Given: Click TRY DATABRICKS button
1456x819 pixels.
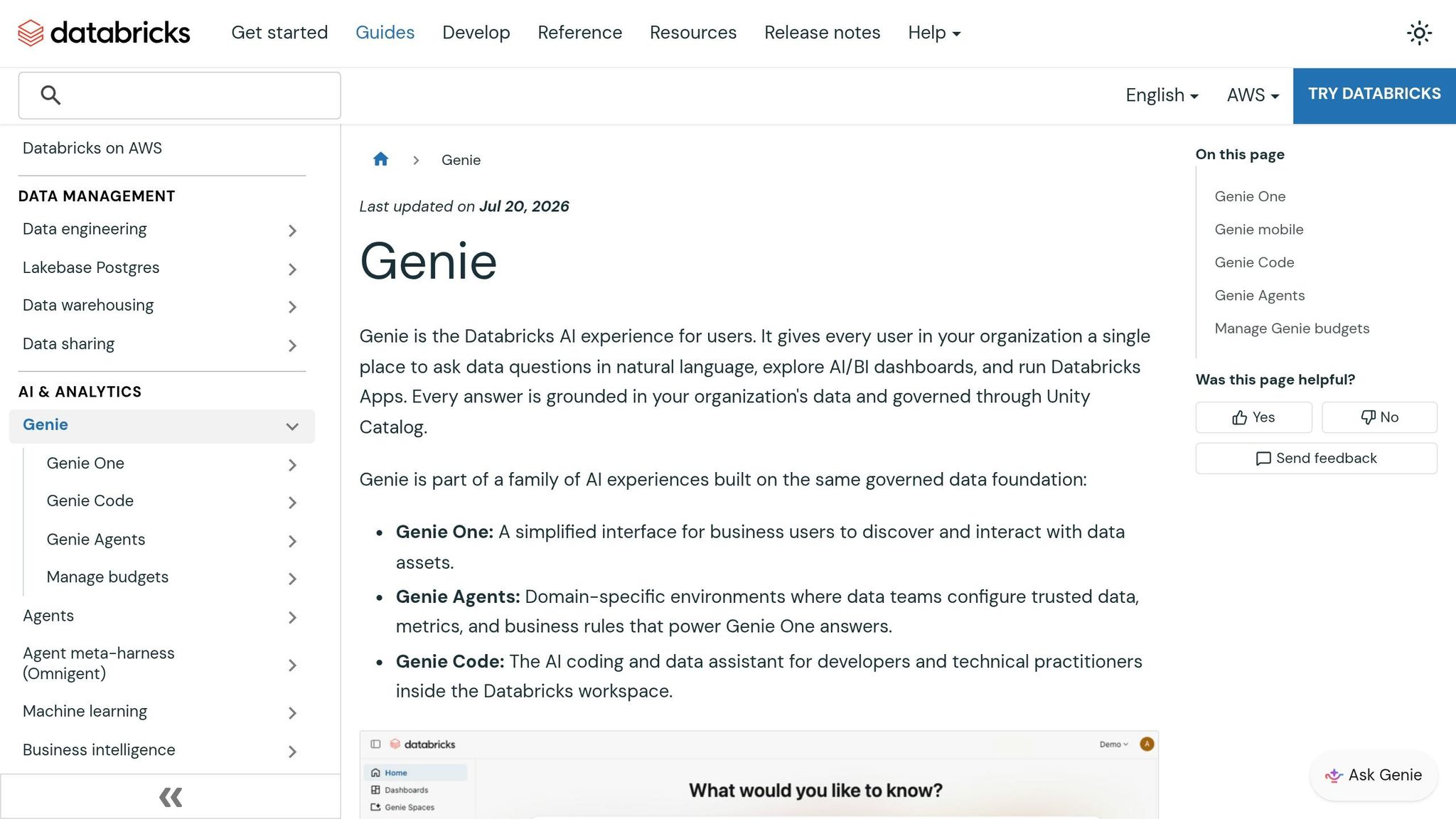Looking at the screenshot, I should pos(1374,95).
